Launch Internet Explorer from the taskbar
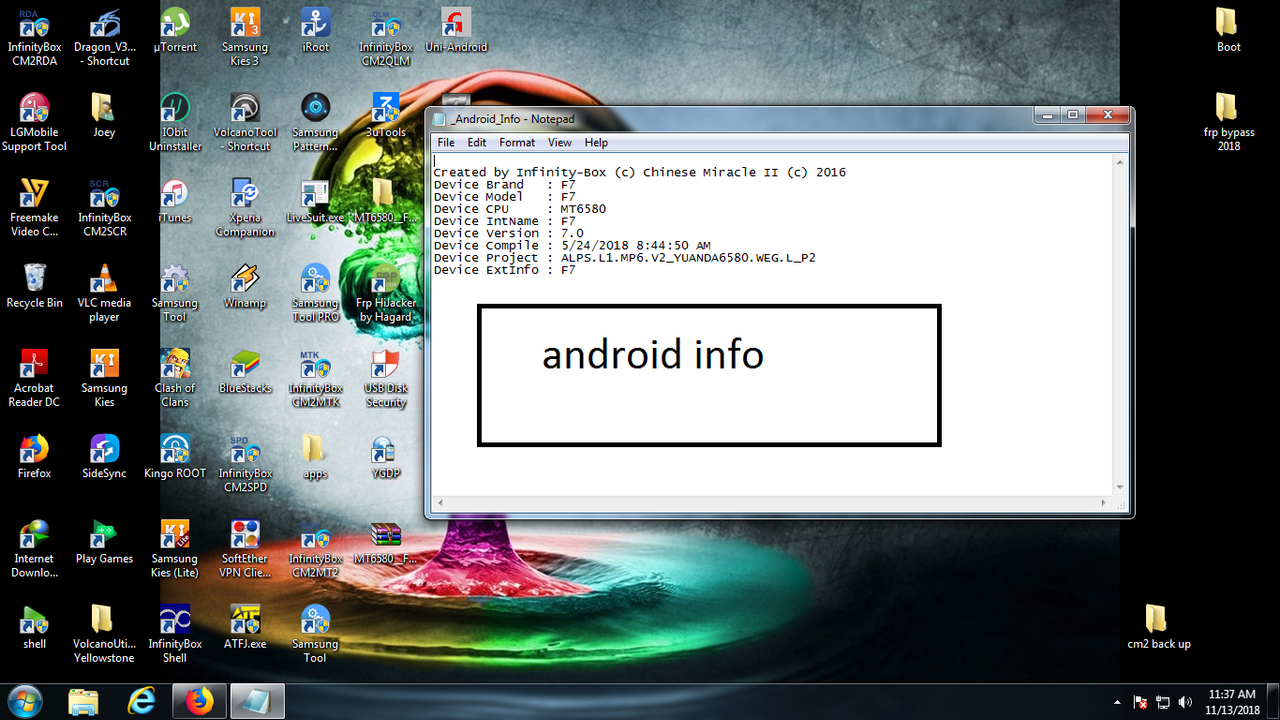This screenshot has width=1280, height=720. 142,702
